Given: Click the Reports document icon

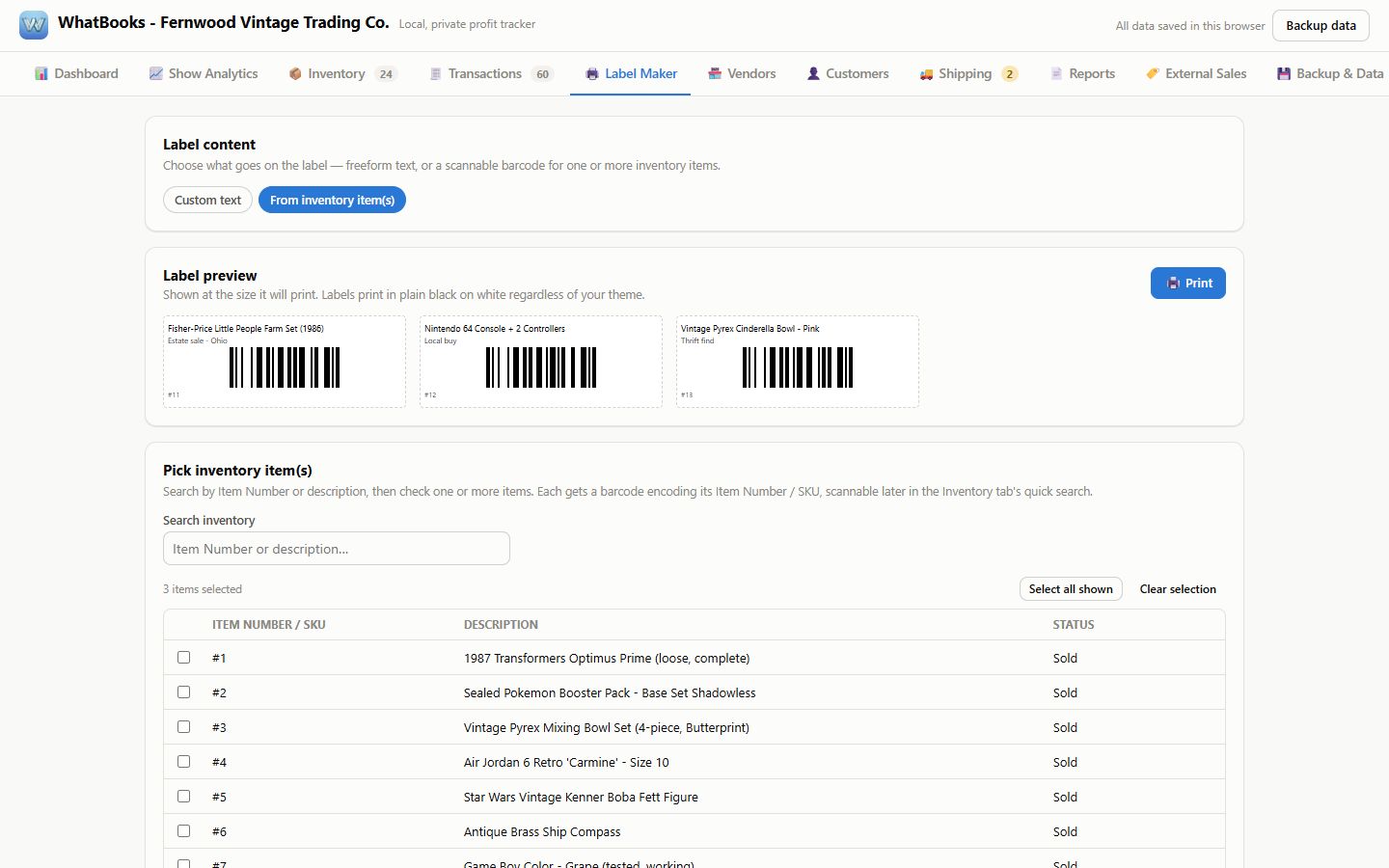Looking at the screenshot, I should (1056, 73).
